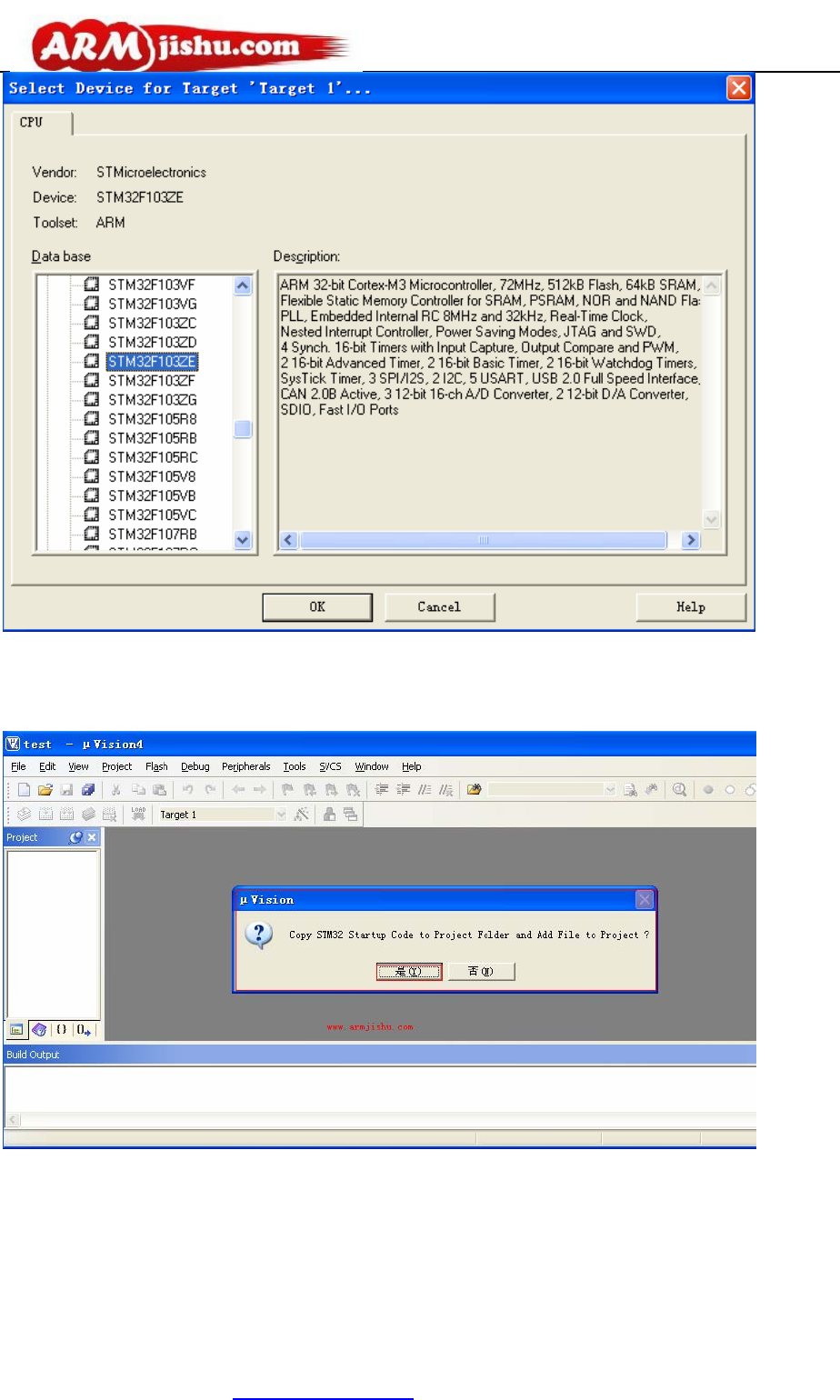Viewport: 840px width, 1400px height.
Task: Click the Translate file icon in build toolbar
Action: coord(24,815)
